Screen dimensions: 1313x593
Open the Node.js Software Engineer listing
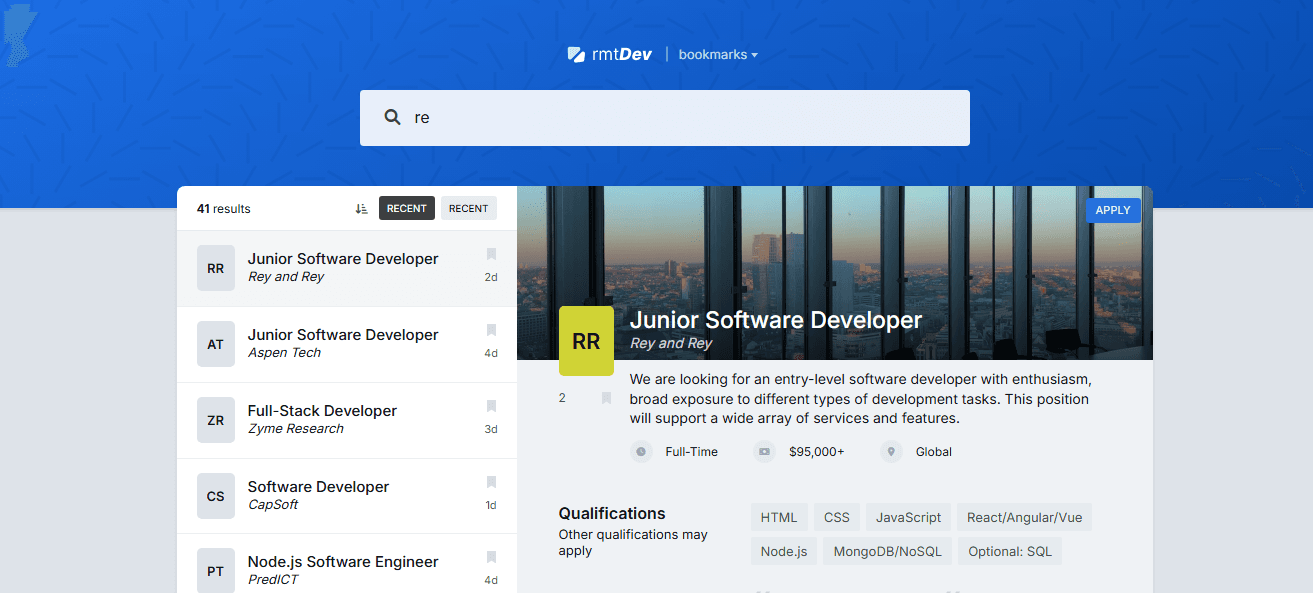click(347, 564)
